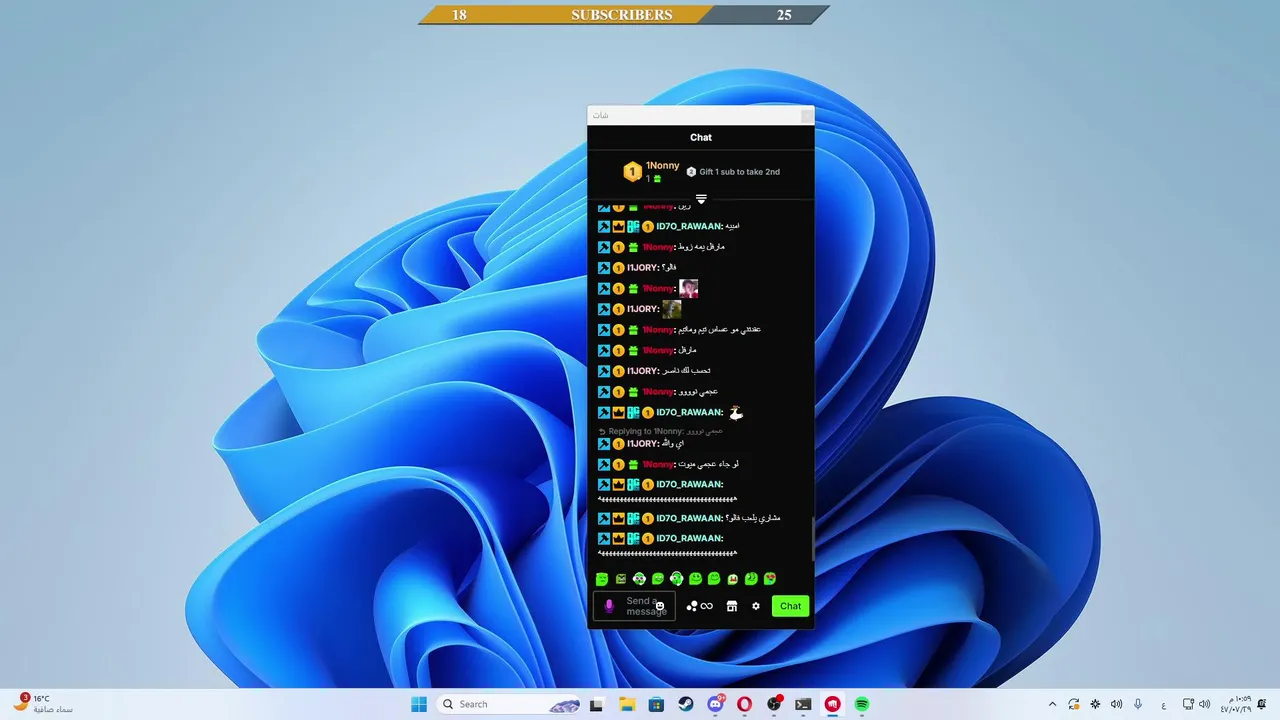This screenshot has height=720, width=1280.
Task: Switch keyboard language indicator ع
Action: coord(1164,704)
